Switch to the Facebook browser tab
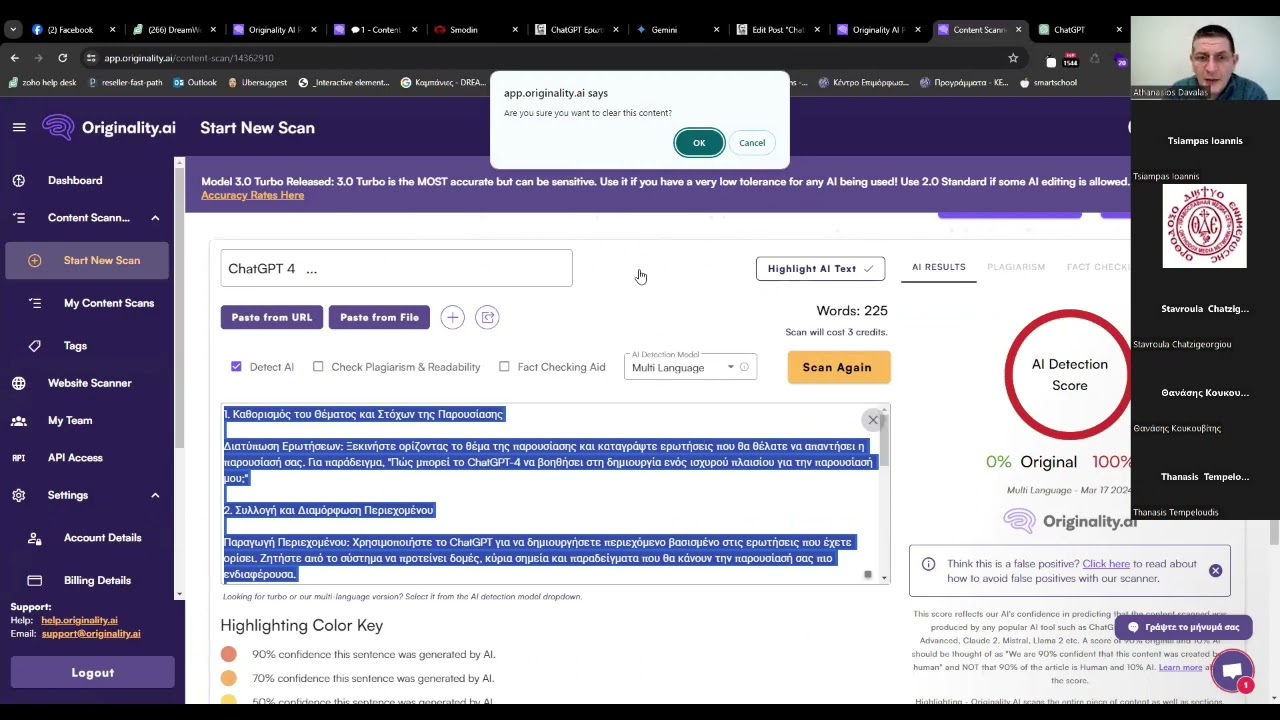 pyautogui.click(x=70, y=30)
